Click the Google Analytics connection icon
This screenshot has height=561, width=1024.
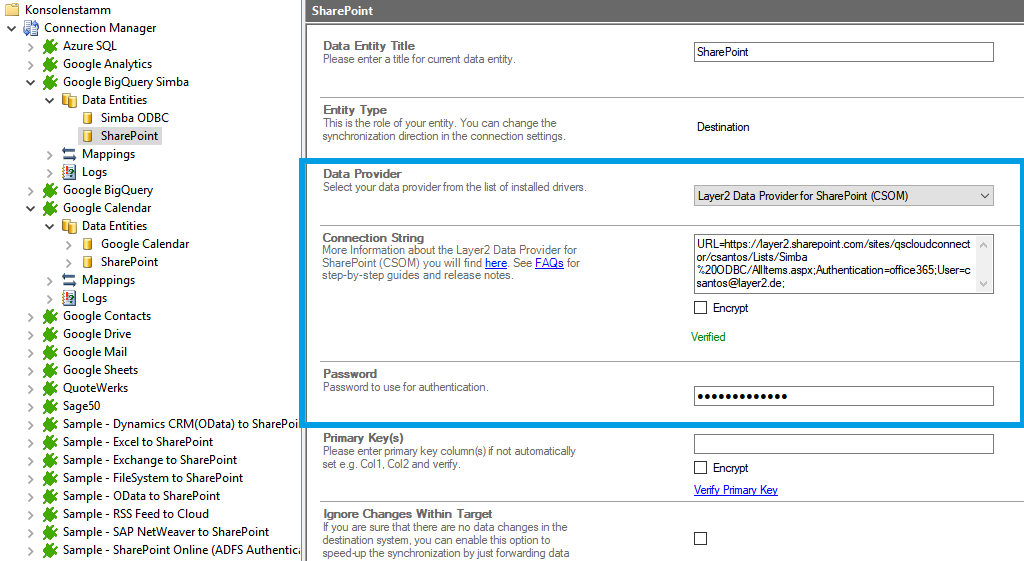[x=50, y=64]
